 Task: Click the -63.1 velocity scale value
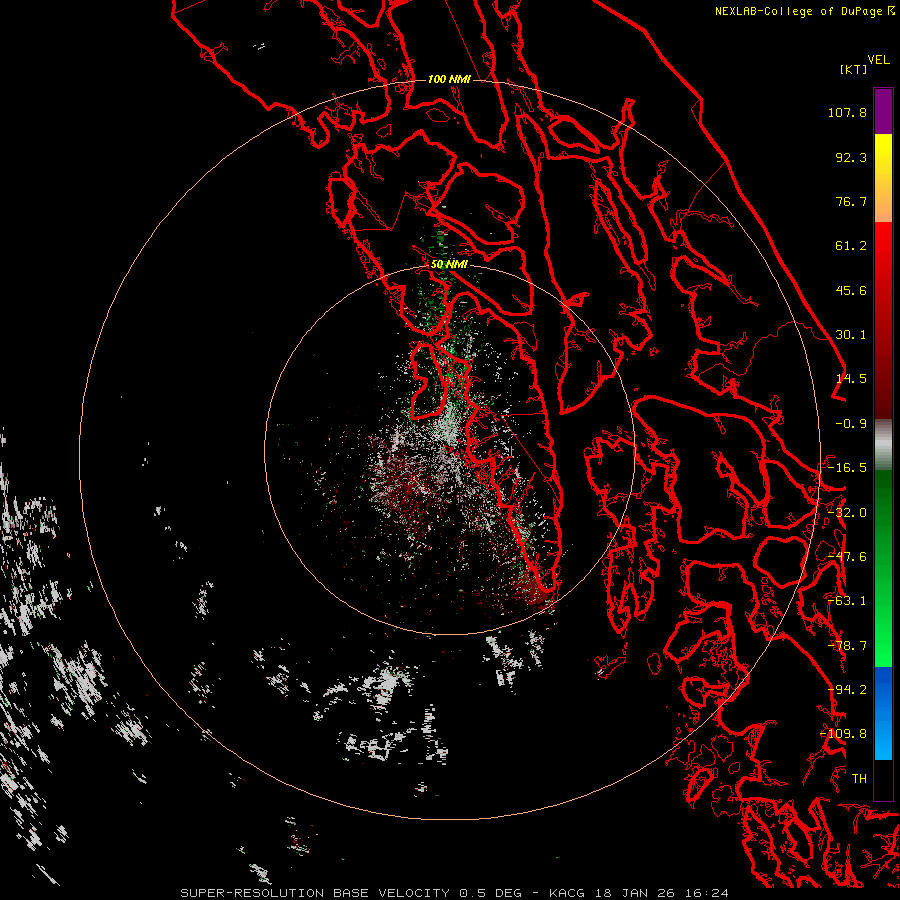tap(847, 601)
